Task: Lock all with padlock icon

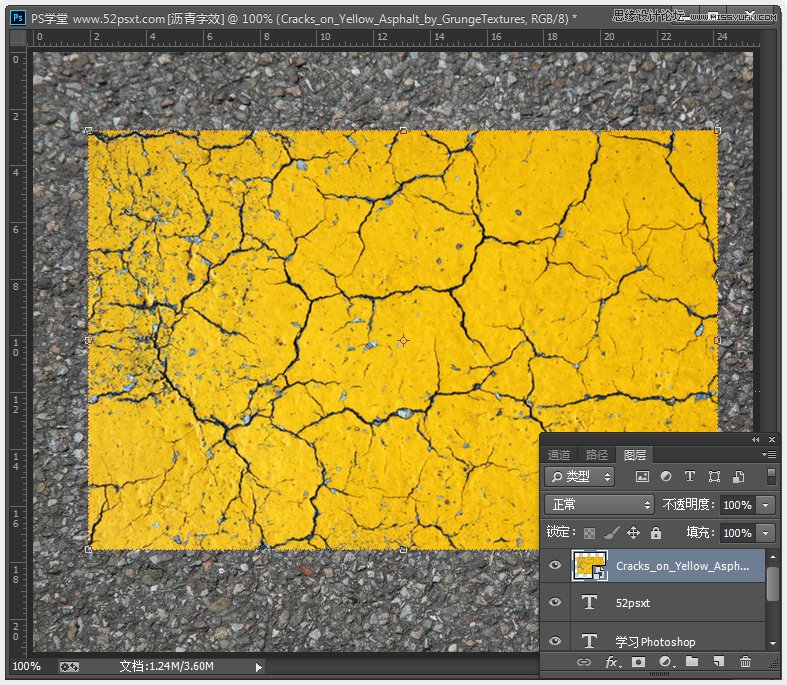Action: coord(655,532)
